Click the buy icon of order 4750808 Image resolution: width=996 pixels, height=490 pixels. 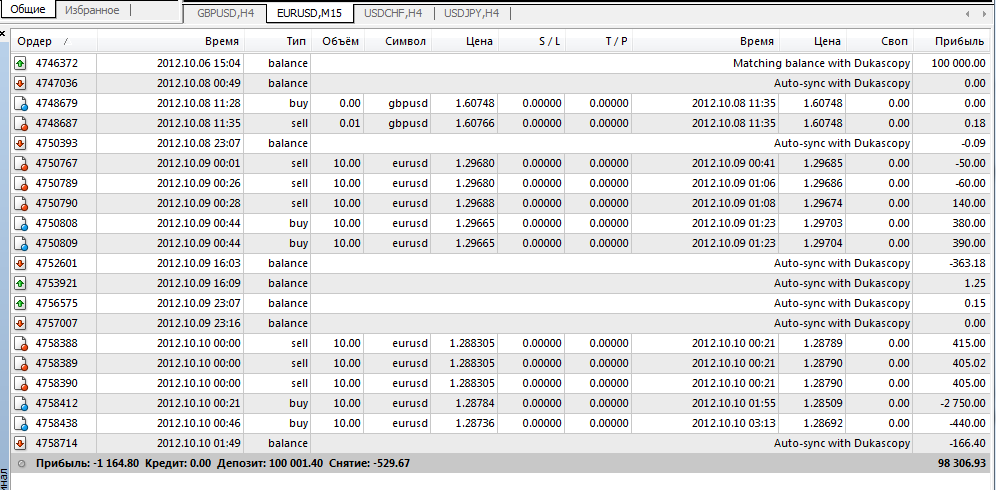[21, 224]
